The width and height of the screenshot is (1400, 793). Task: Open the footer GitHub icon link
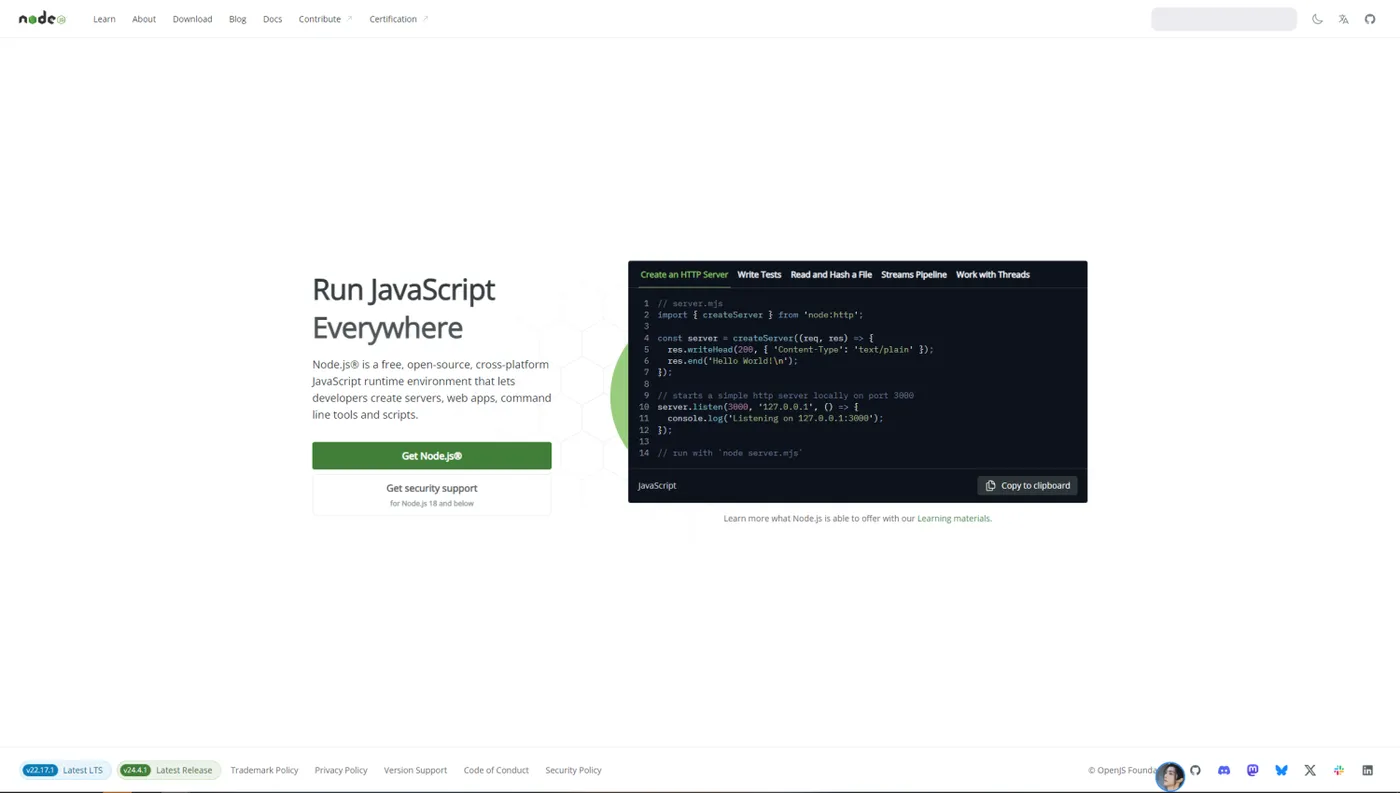point(1195,770)
